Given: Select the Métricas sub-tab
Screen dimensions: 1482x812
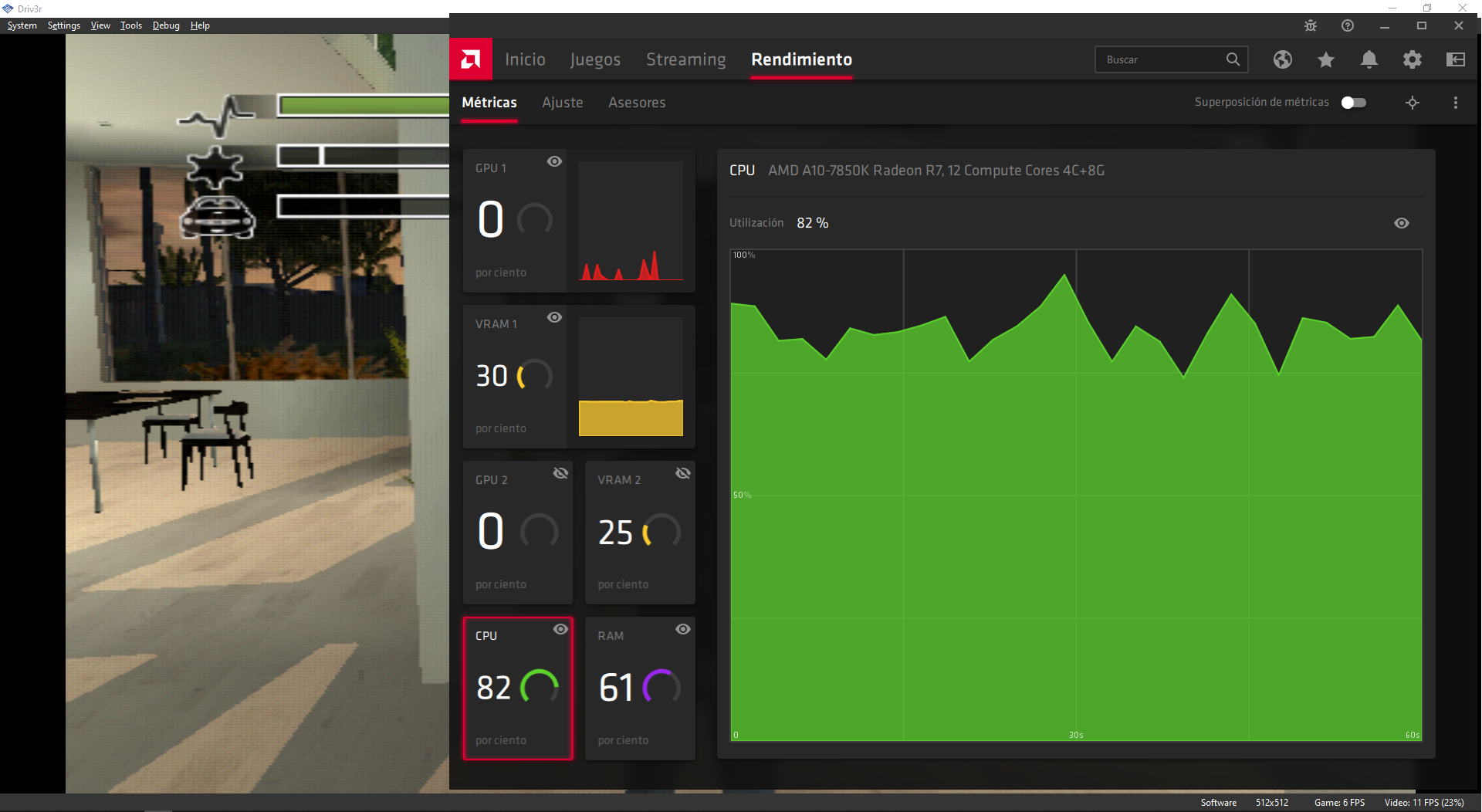Looking at the screenshot, I should pyautogui.click(x=489, y=103).
